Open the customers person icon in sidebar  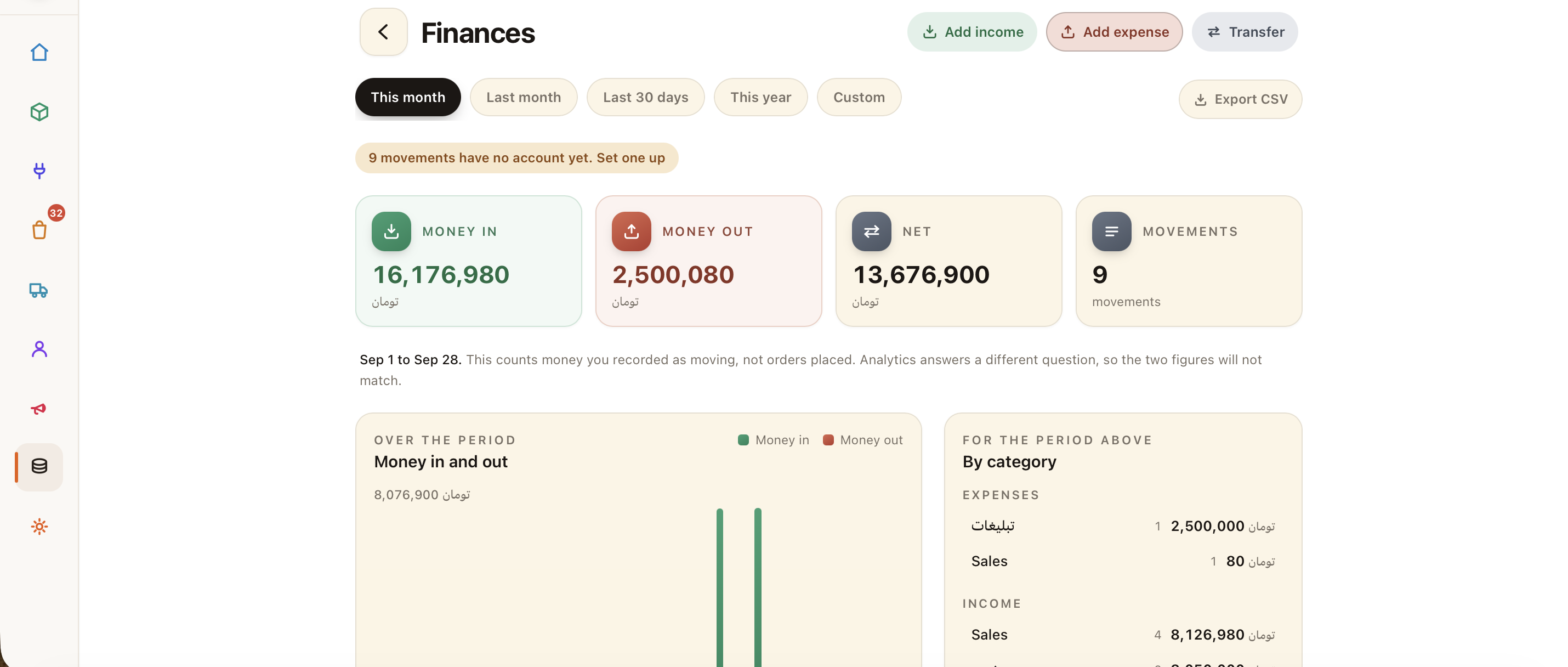(x=39, y=348)
